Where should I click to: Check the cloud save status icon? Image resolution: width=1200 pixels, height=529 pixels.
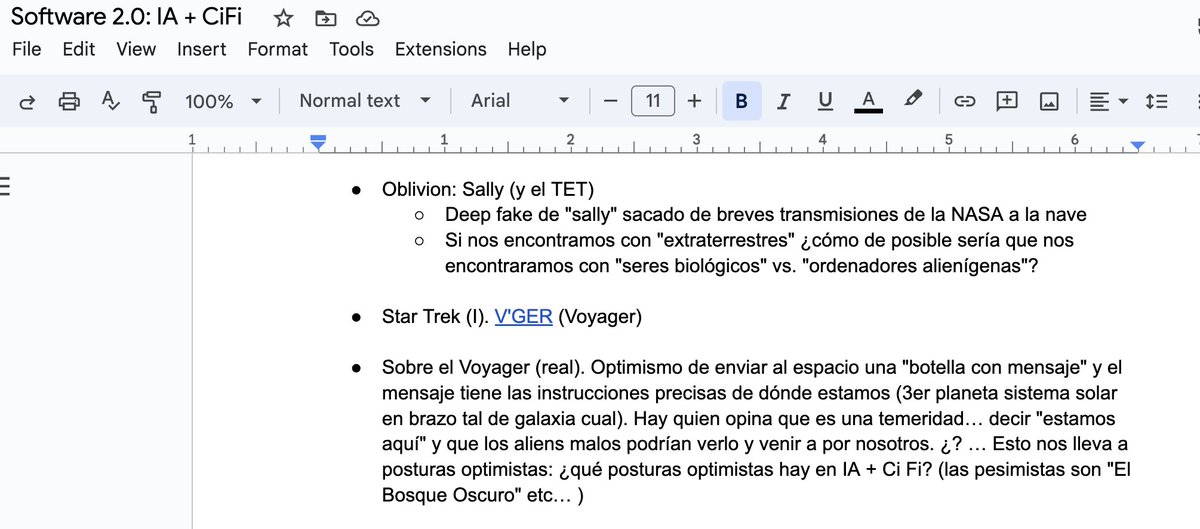368,17
